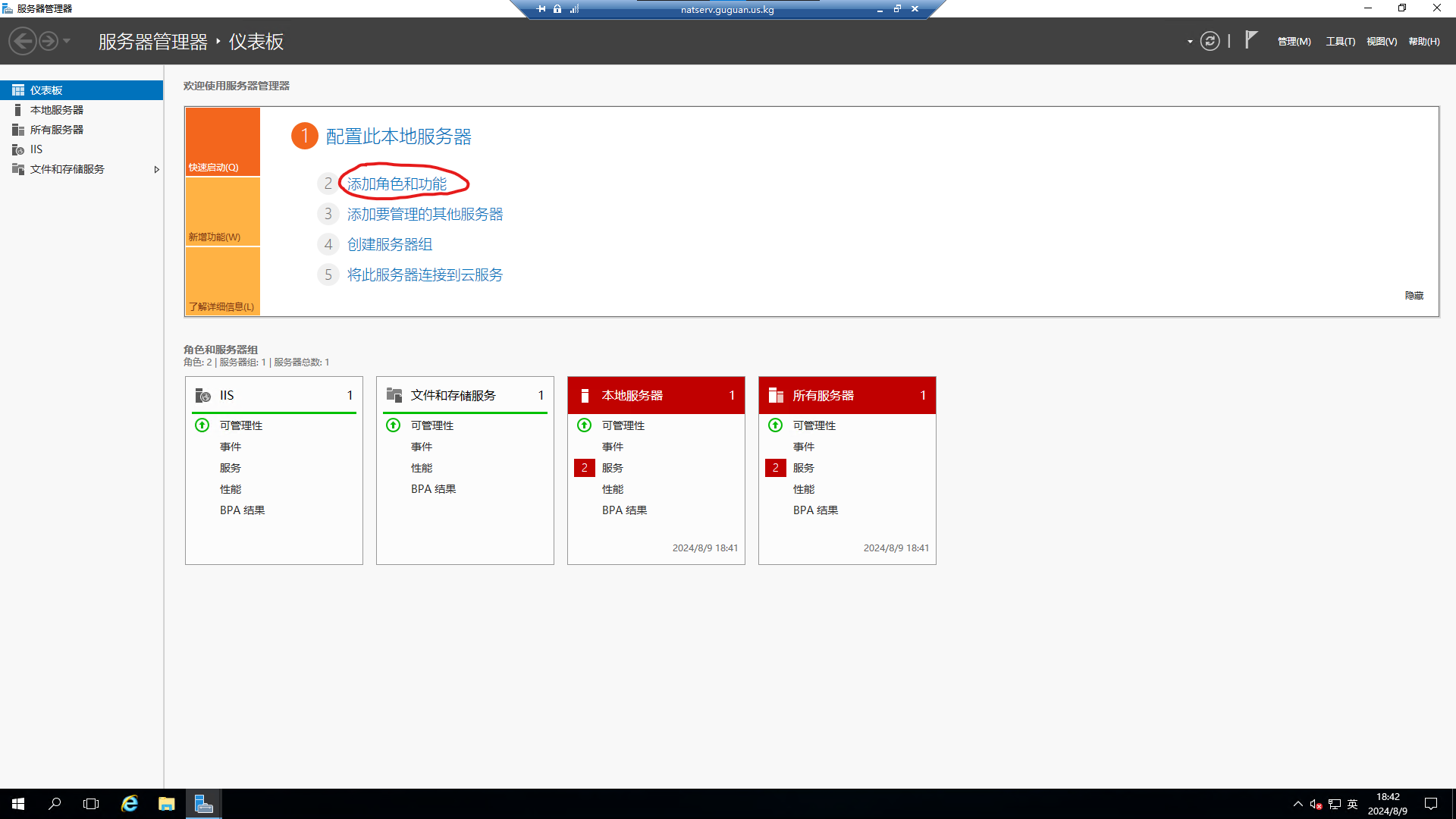The image size is (1456, 819).
Task: Click the 本地服务器 sidebar icon
Action: point(18,110)
